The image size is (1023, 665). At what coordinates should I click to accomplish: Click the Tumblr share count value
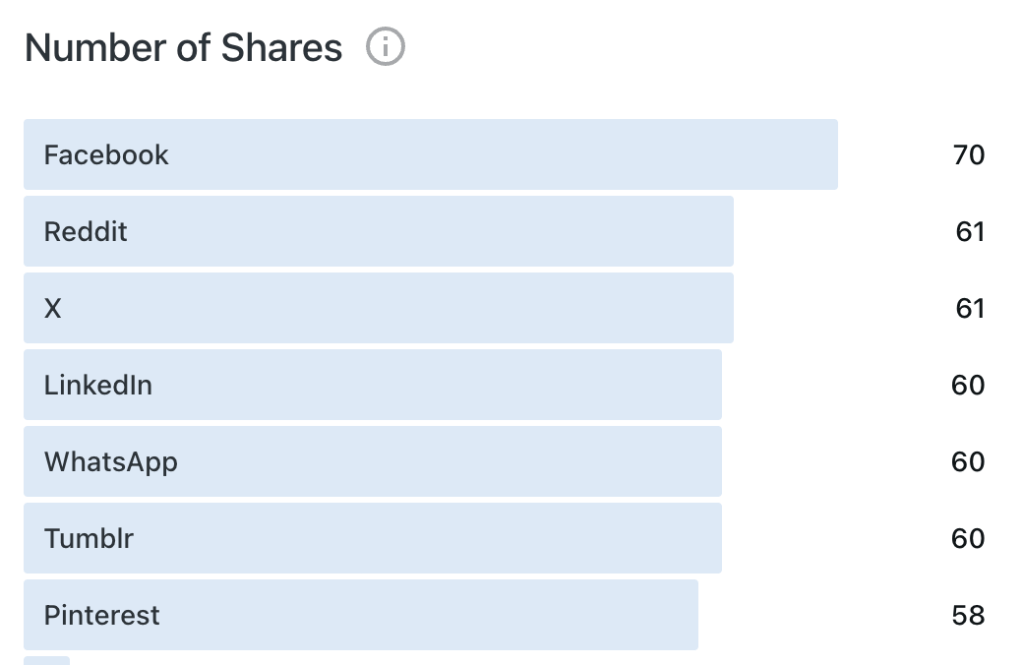(x=968, y=538)
